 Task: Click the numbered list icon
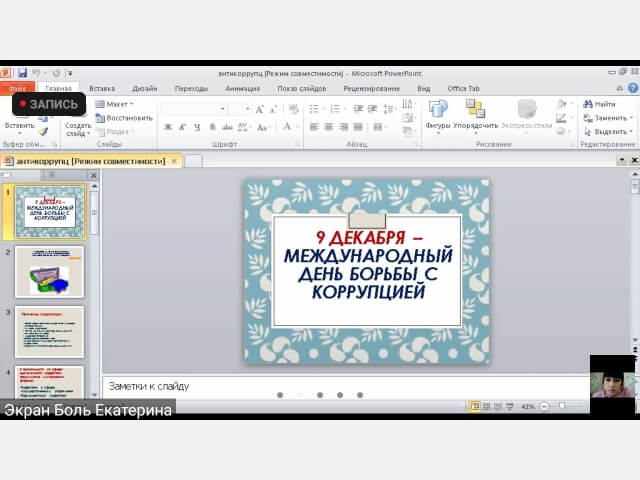pos(337,109)
